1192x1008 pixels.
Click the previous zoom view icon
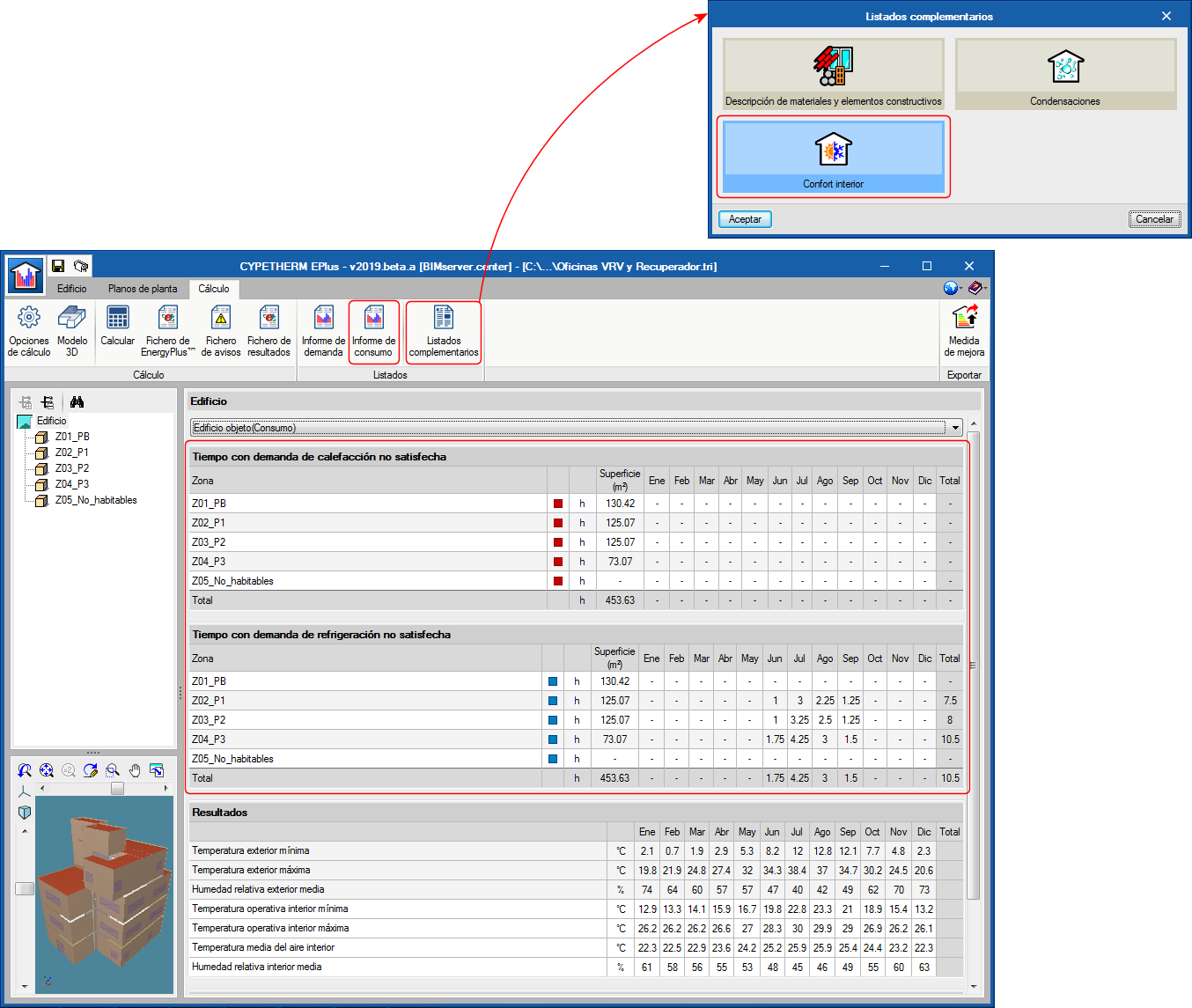pos(25,770)
